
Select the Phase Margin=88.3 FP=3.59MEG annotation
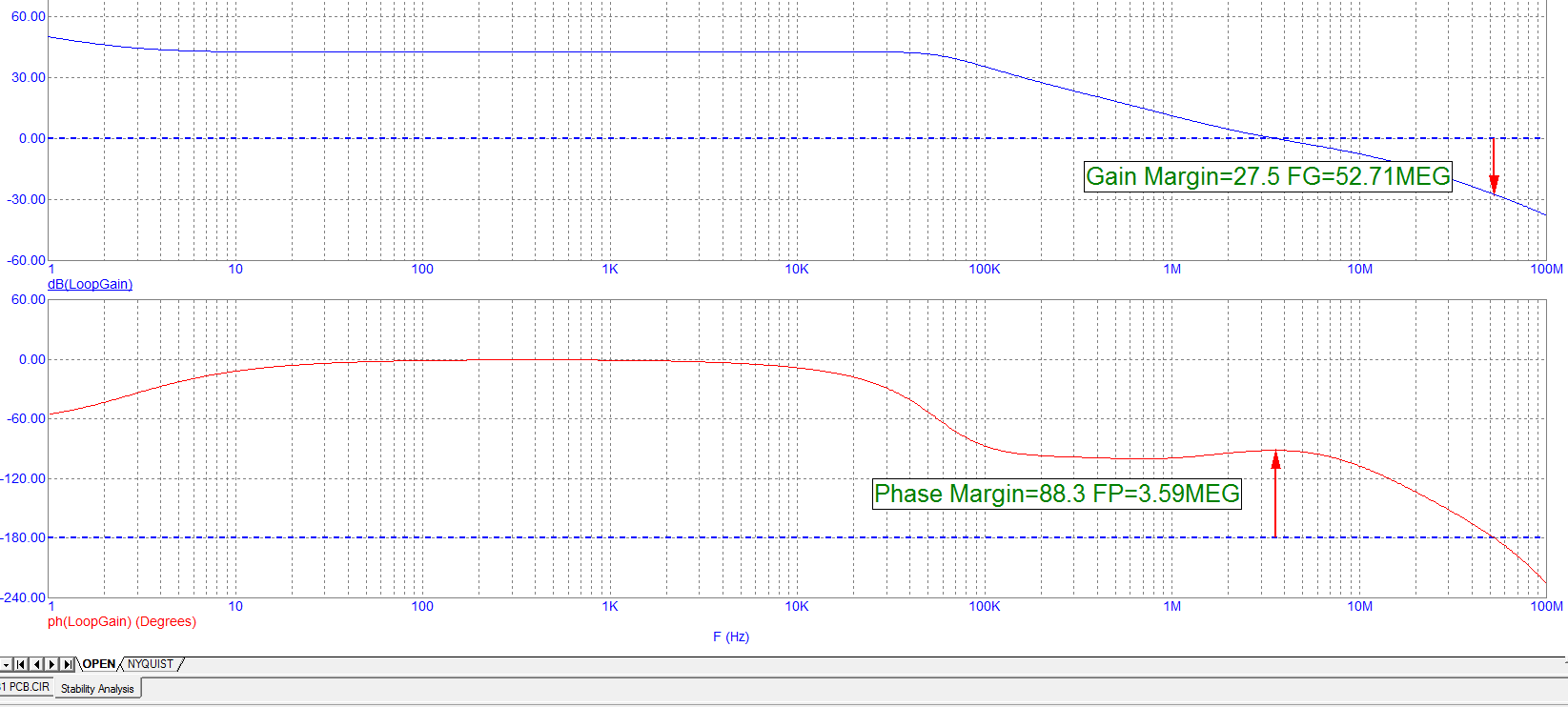[x=1057, y=494]
